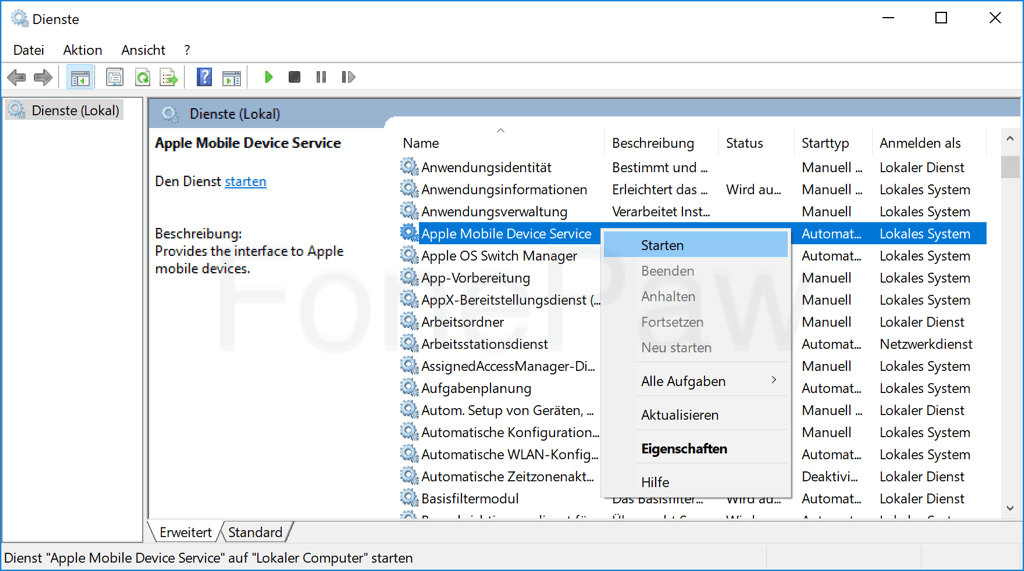1024x571 pixels.
Task: Restart service with toolbar restart icon
Action: pyautogui.click(x=348, y=77)
